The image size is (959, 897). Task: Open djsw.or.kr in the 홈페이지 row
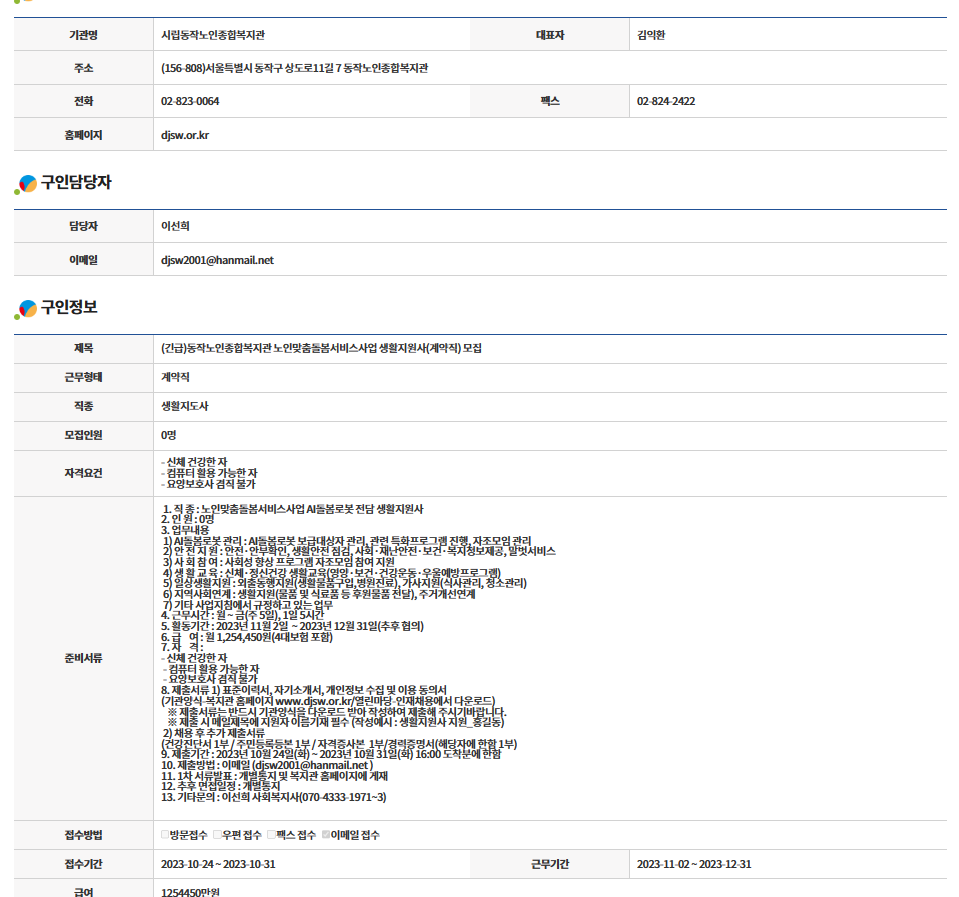185,135
